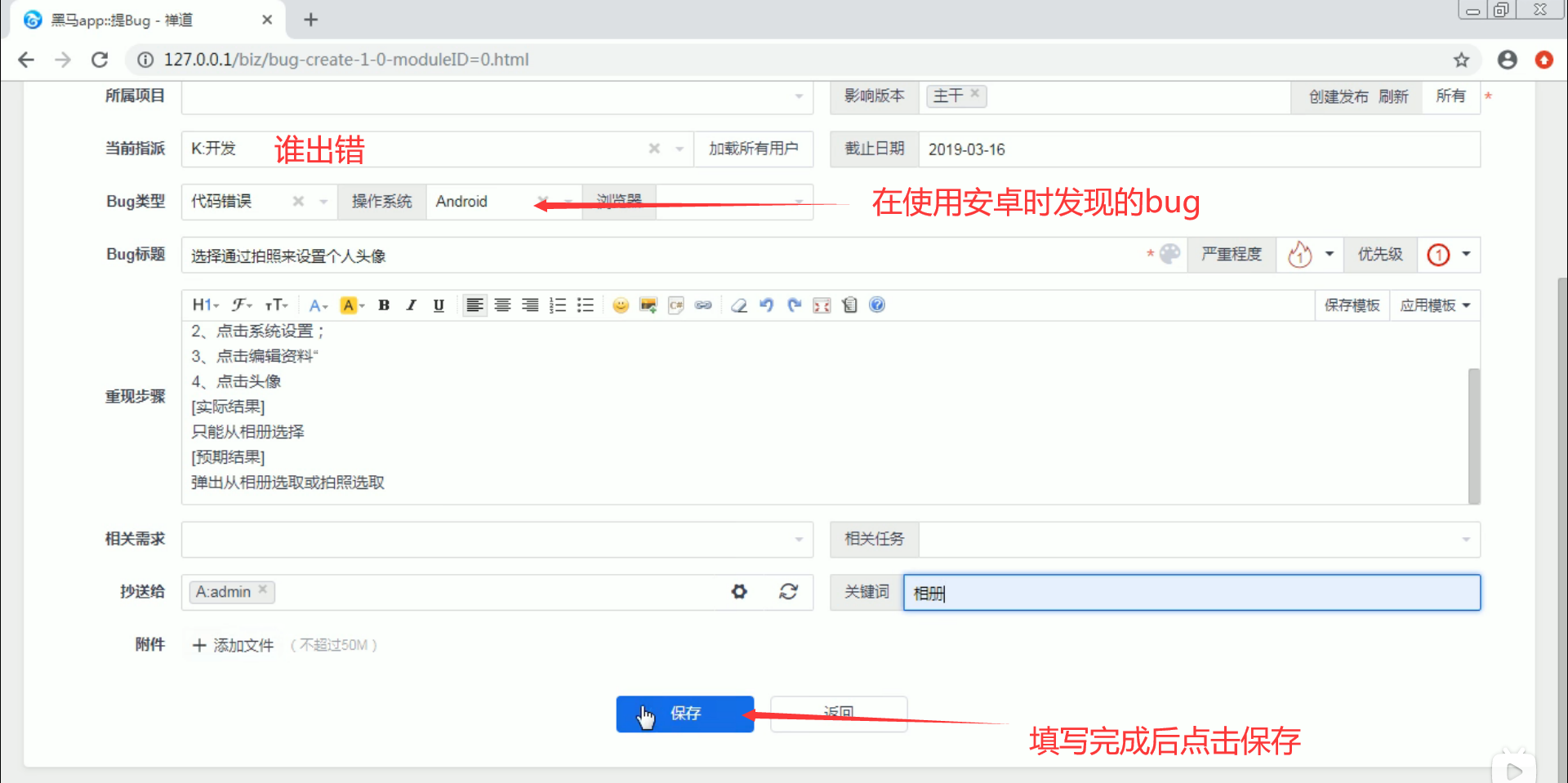The height and width of the screenshot is (783, 1568).
Task: Insert a numbered list
Action: [558, 305]
